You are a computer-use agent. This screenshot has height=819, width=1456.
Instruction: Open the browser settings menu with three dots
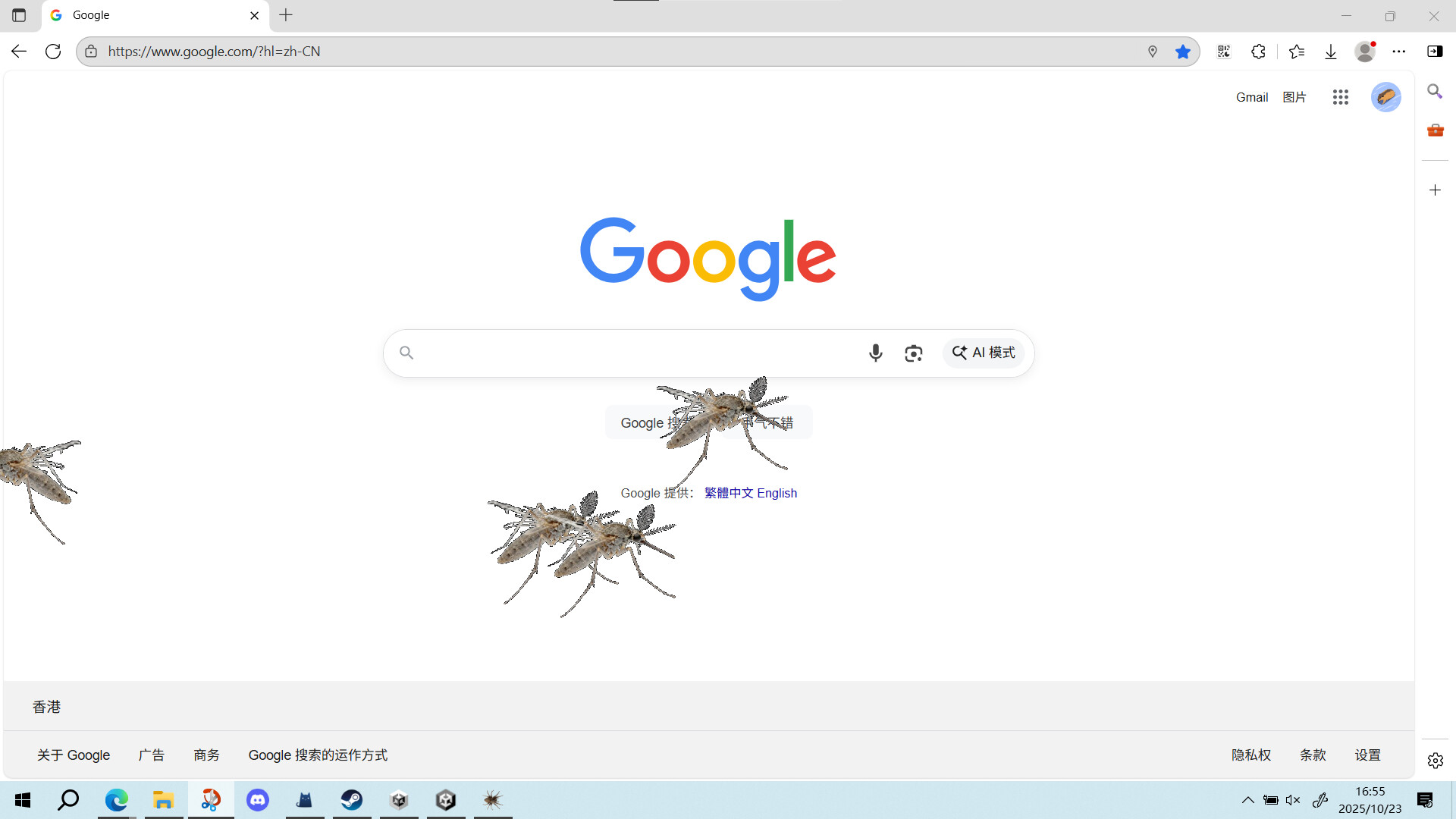tap(1400, 51)
